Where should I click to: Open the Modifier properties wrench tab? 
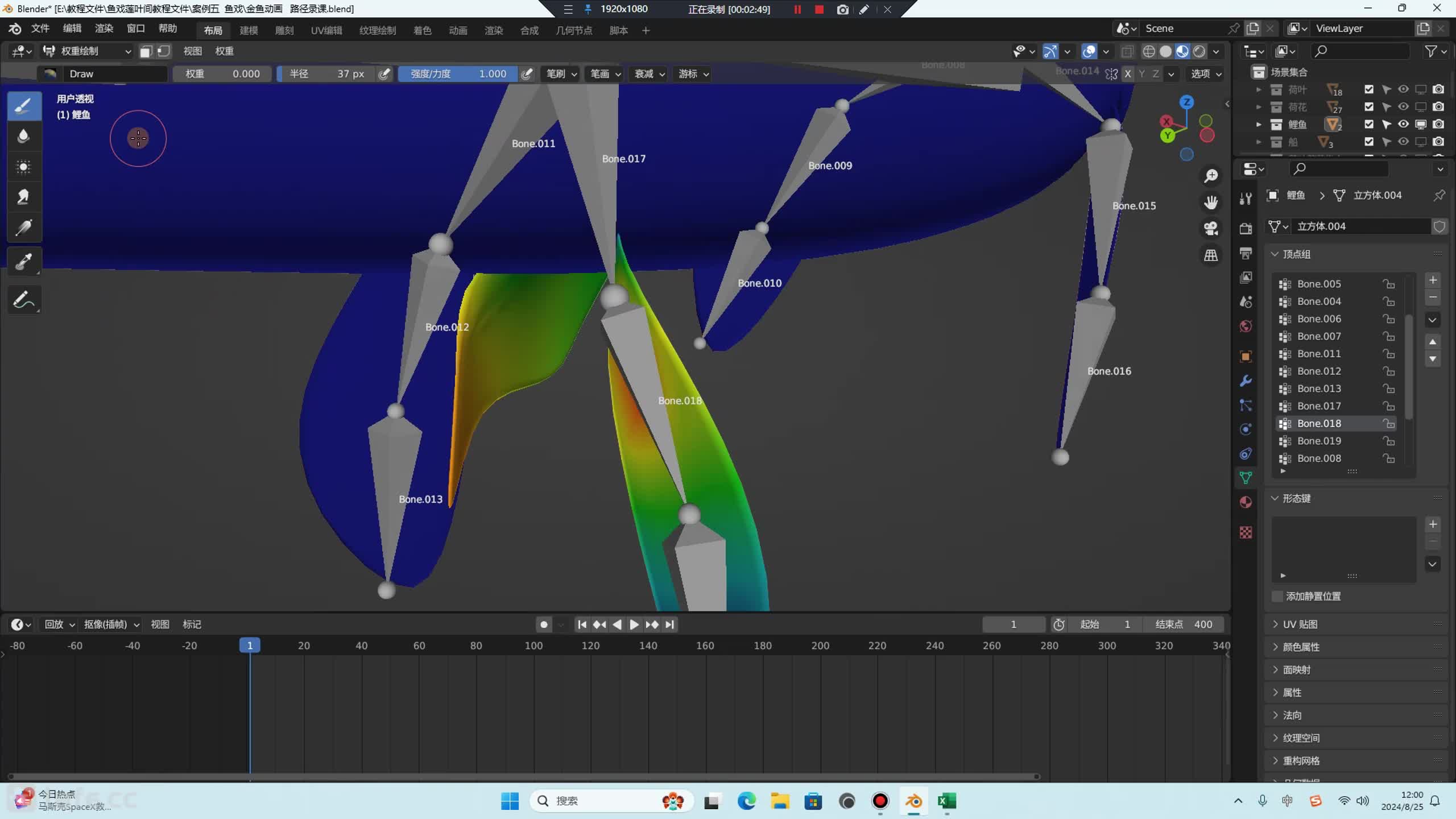point(1246,380)
